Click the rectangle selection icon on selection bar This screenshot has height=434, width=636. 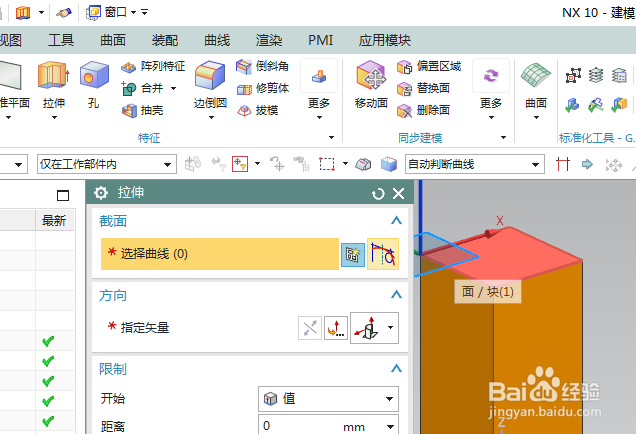(327, 164)
